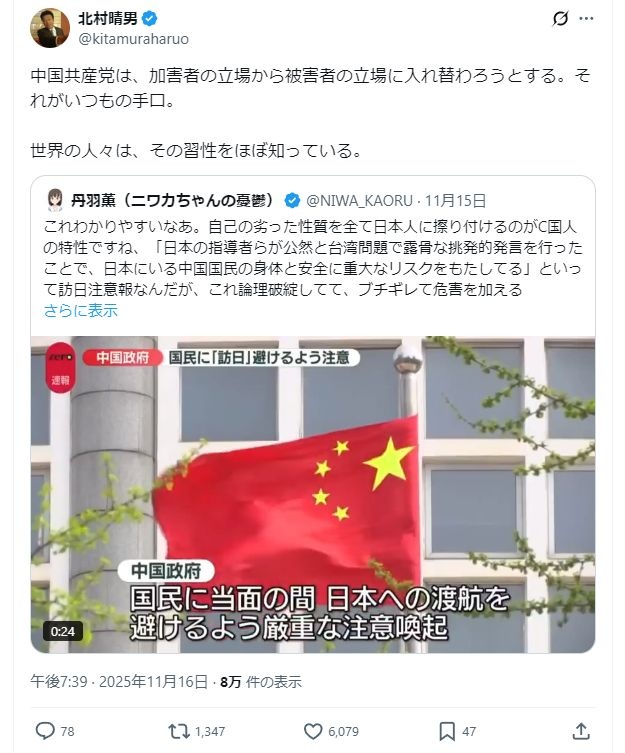Share the post using upload icon
Viewport: 625px width, 753px height.
(x=581, y=730)
